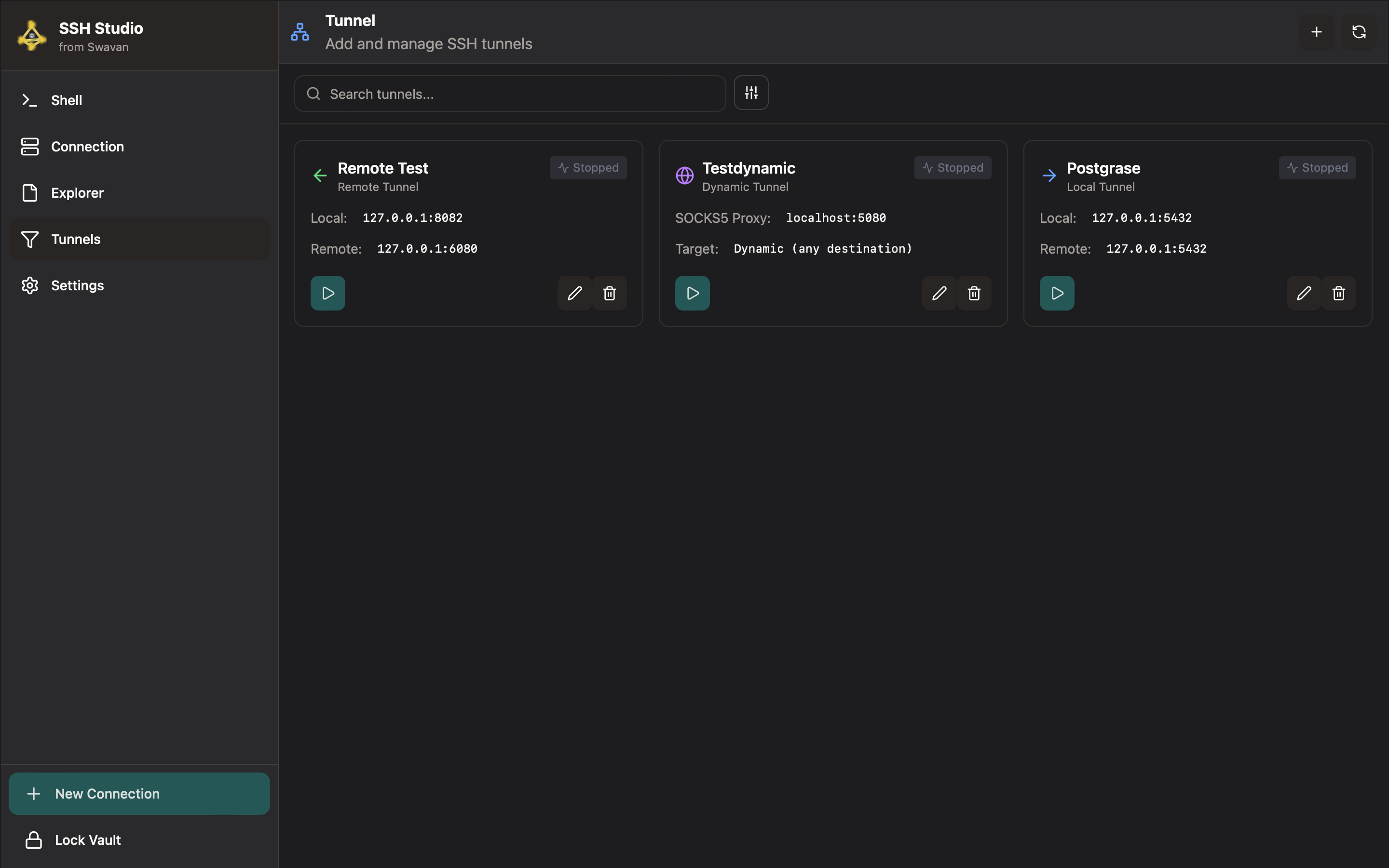Open tunnel filter options
Screen dimensions: 1389x868
coord(751,93)
